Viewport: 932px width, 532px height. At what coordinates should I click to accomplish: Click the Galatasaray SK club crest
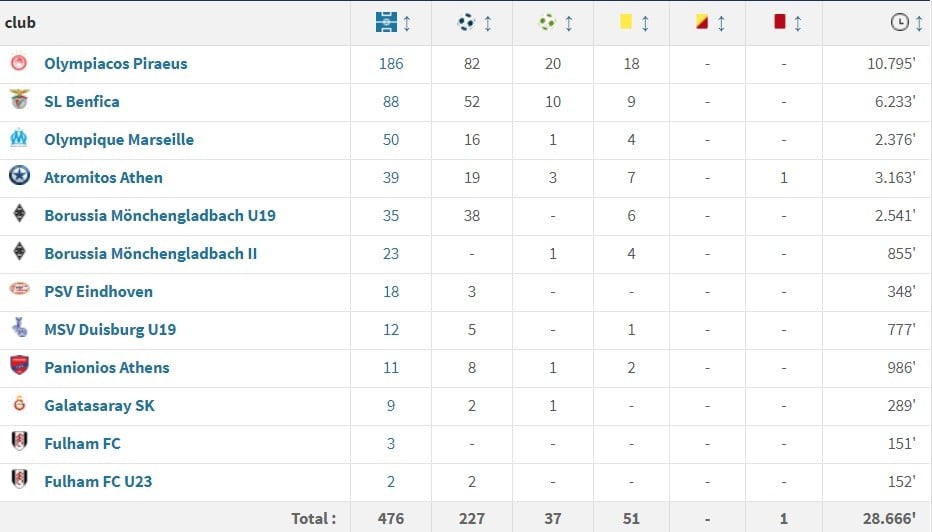click(20, 404)
